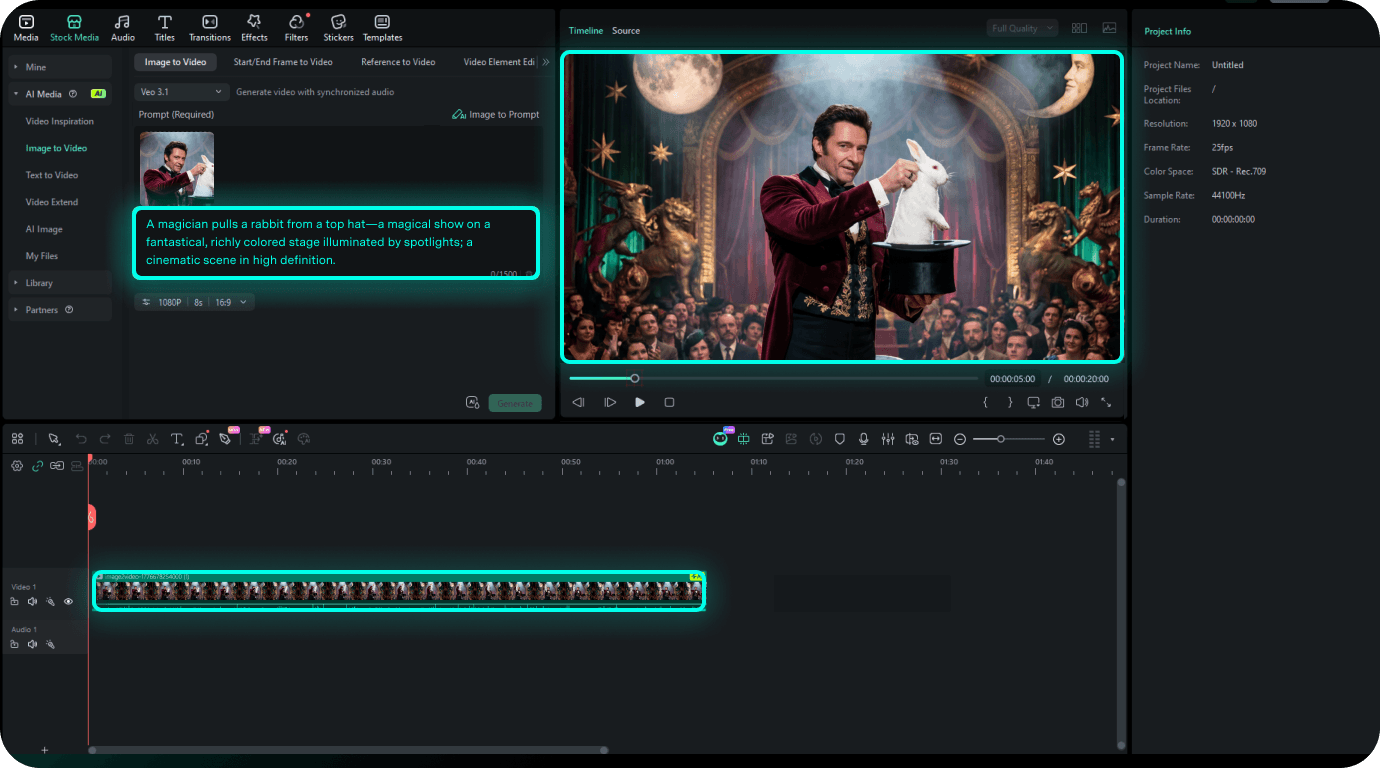Take a snapshot with the camera icon
Image resolution: width=1380 pixels, height=768 pixels.
(x=1058, y=403)
